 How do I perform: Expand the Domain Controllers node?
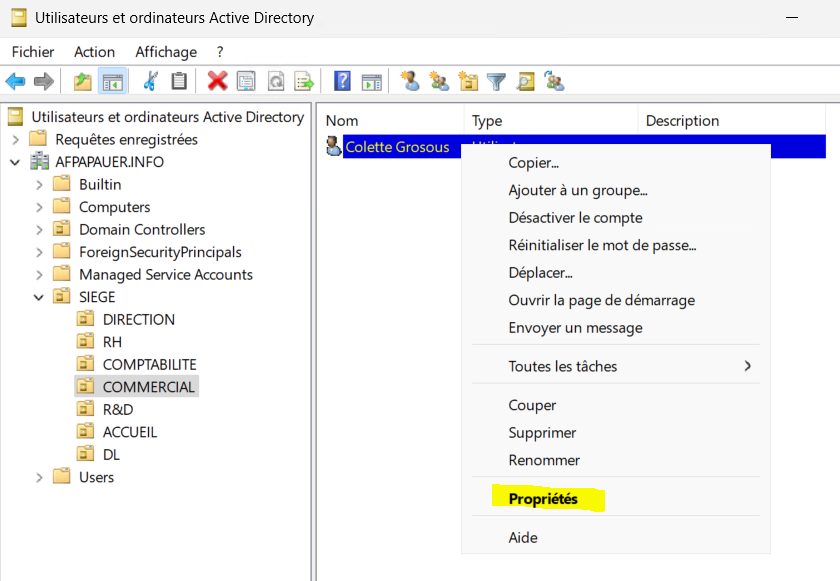[39, 230]
